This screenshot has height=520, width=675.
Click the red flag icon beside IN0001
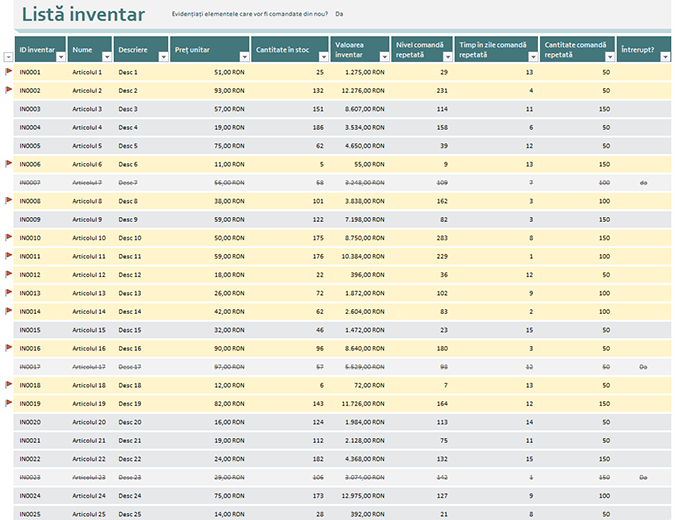click(x=9, y=72)
